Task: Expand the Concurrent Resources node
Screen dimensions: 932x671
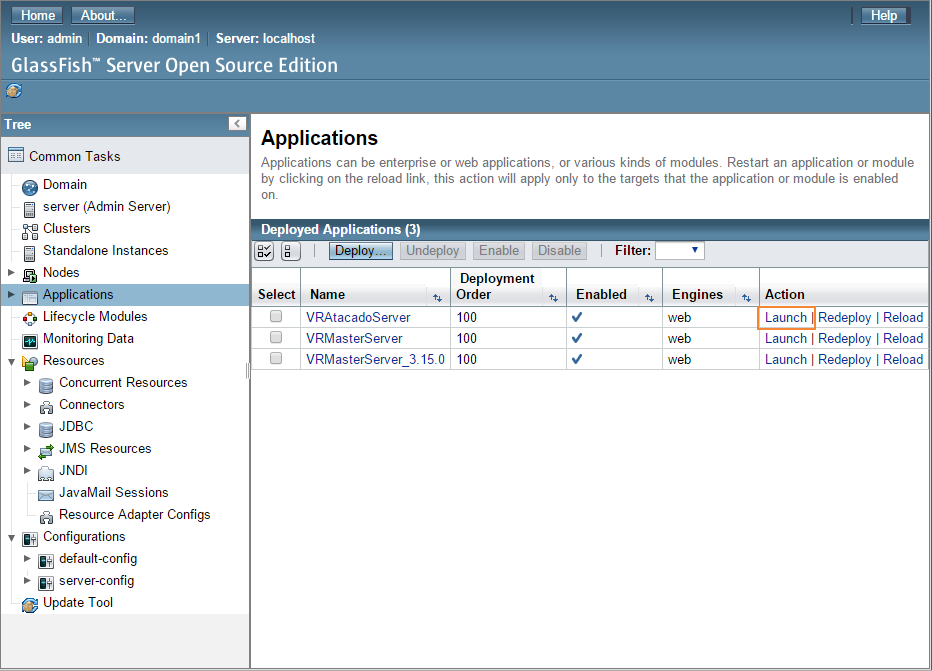Action: point(27,382)
